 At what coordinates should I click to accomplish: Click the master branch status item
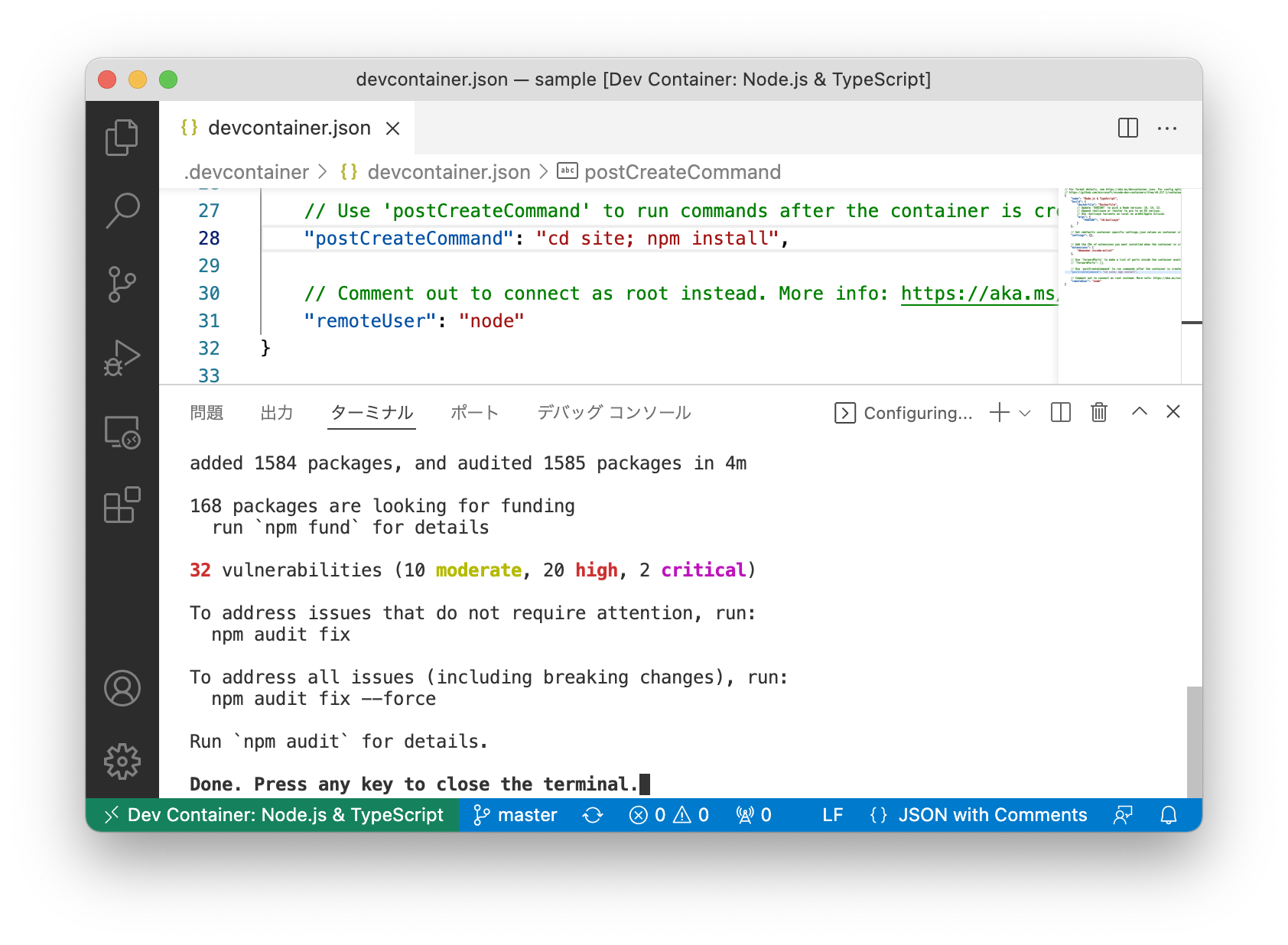[516, 815]
